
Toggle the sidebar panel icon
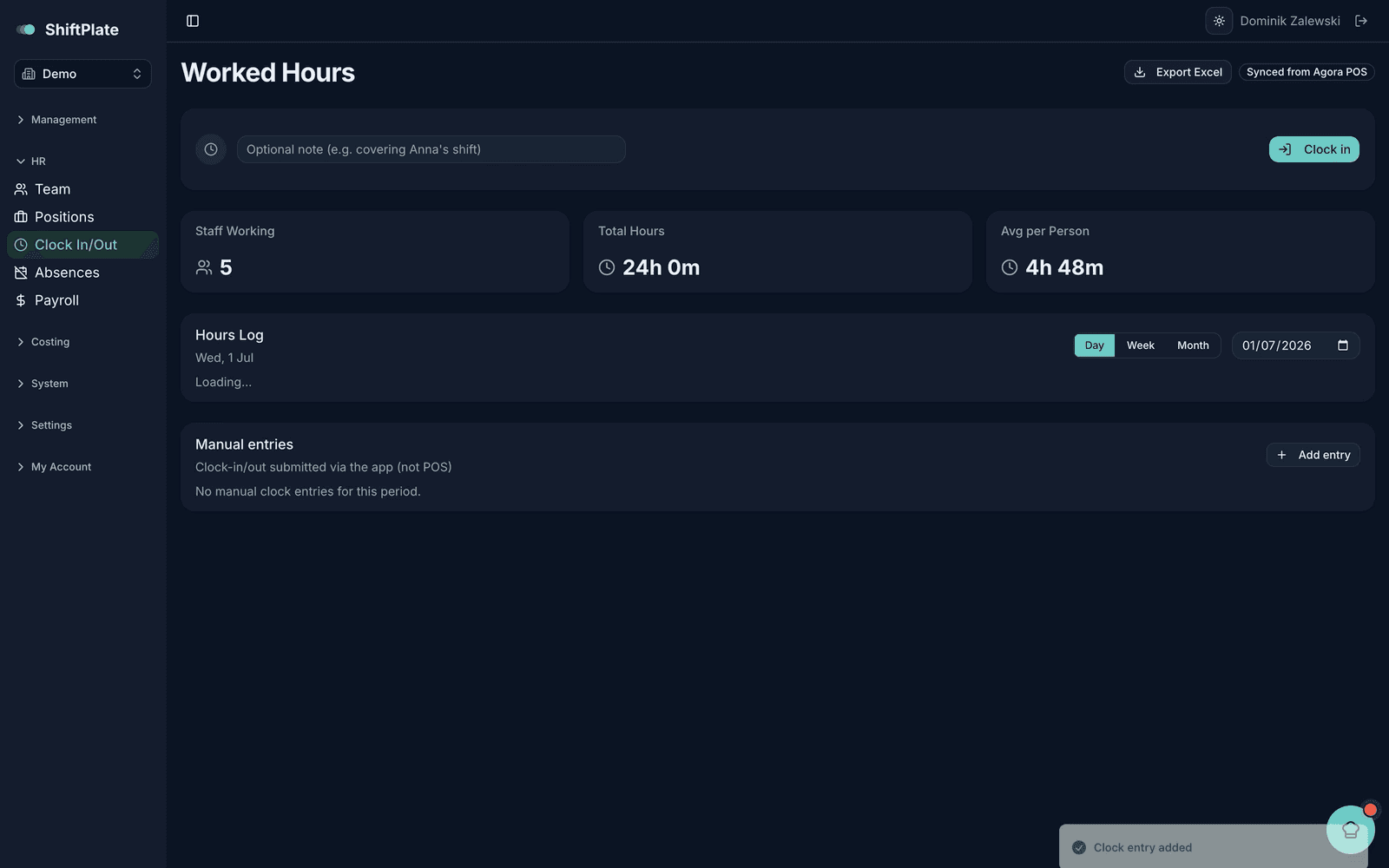[x=193, y=21]
